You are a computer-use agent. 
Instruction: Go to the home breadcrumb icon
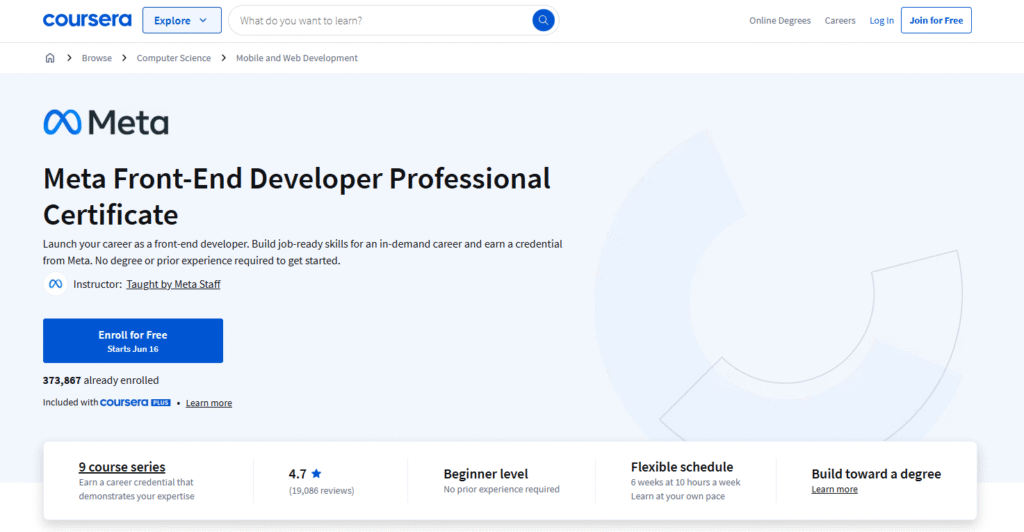[50, 58]
